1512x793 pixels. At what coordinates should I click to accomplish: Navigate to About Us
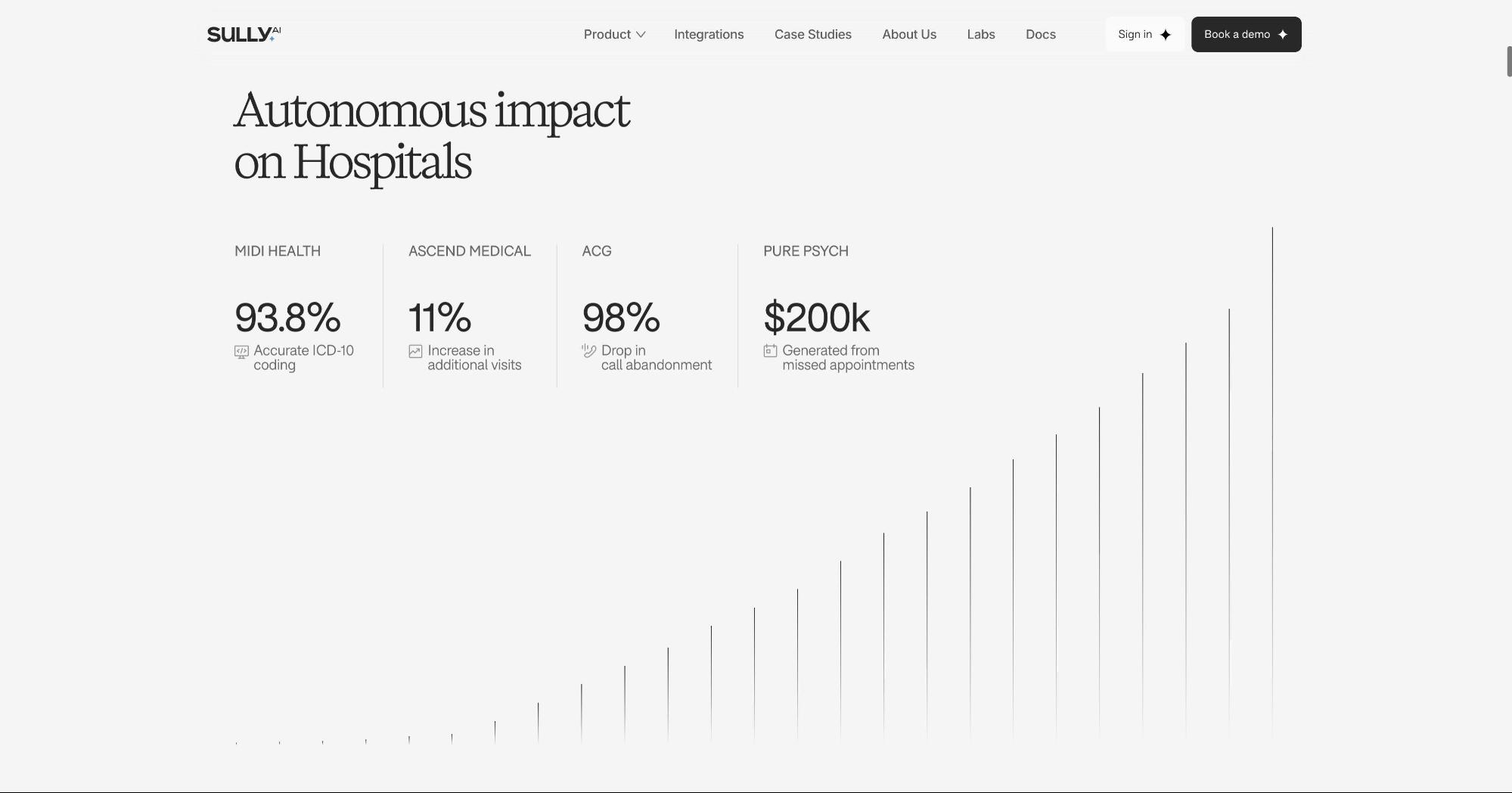pos(909,35)
